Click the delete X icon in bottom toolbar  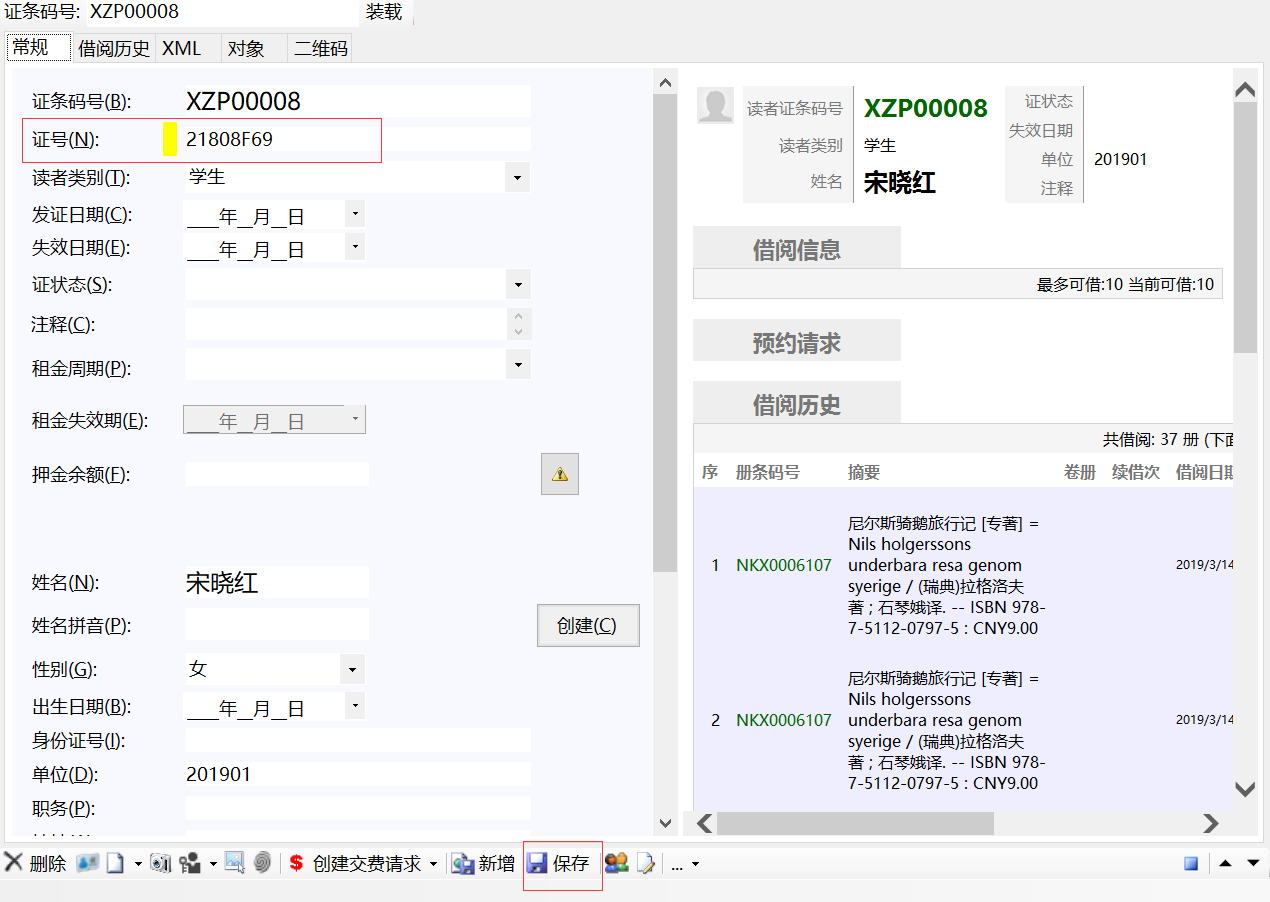point(14,862)
